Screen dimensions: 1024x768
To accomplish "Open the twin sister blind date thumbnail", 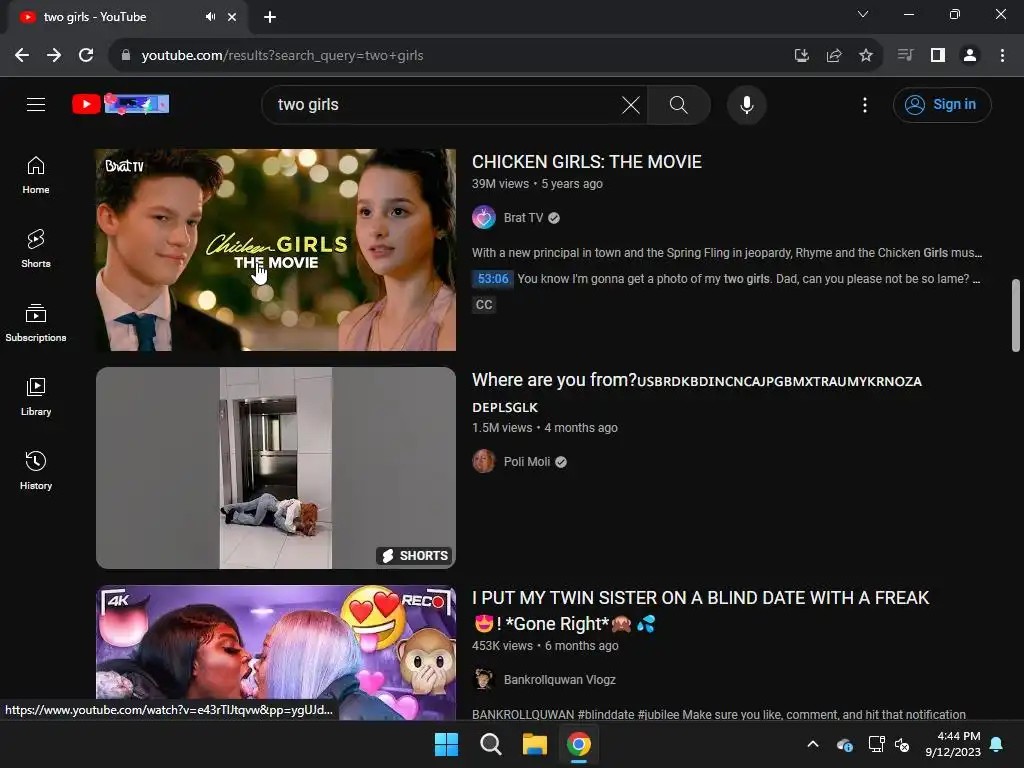I will pyautogui.click(x=276, y=652).
